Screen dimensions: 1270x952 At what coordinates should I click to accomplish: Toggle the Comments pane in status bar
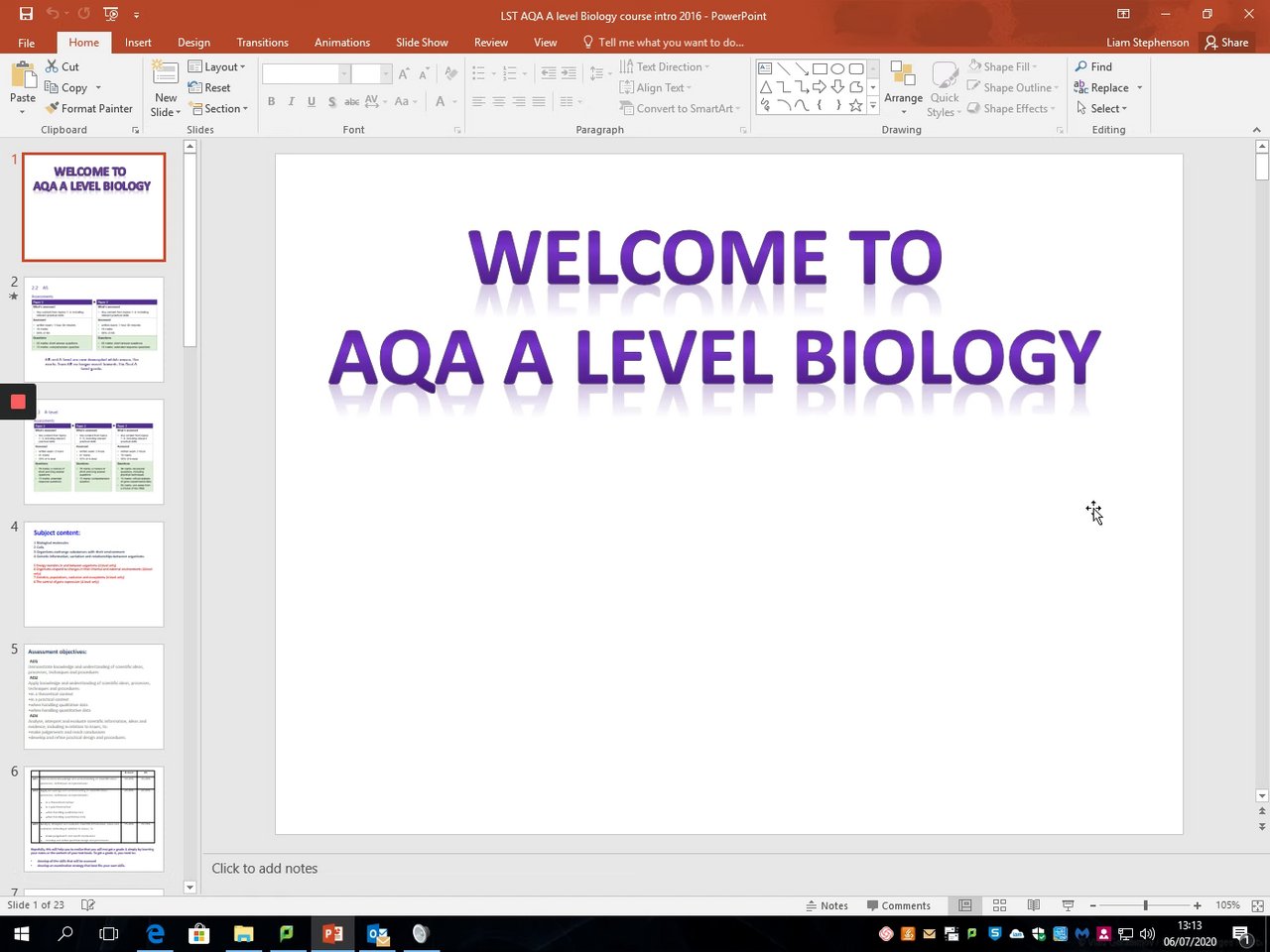pos(898,905)
